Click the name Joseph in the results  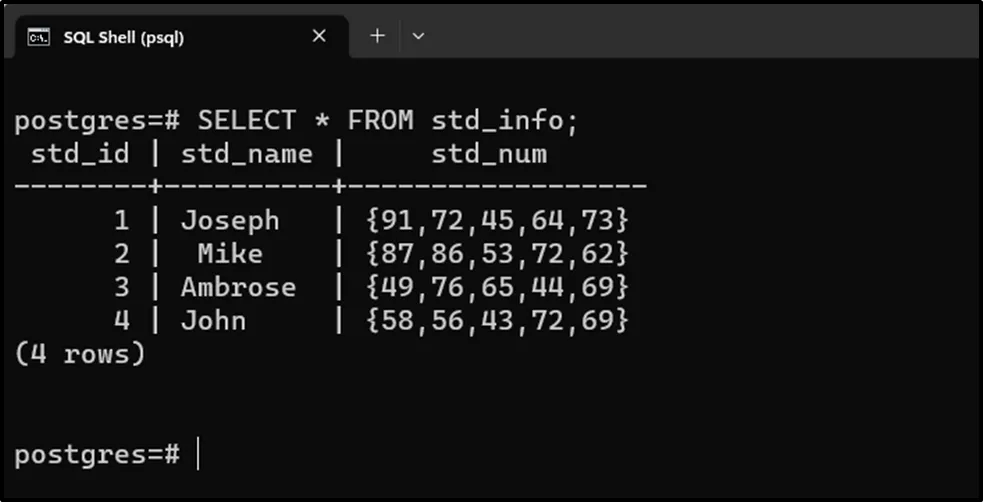click(230, 220)
